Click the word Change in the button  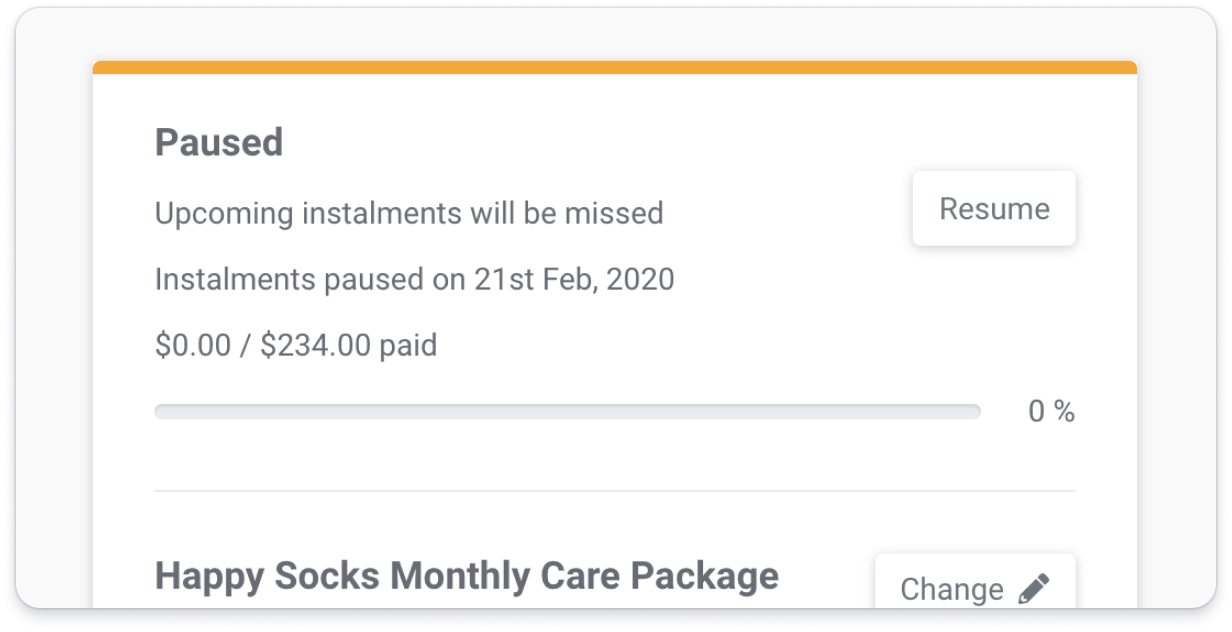(952, 589)
